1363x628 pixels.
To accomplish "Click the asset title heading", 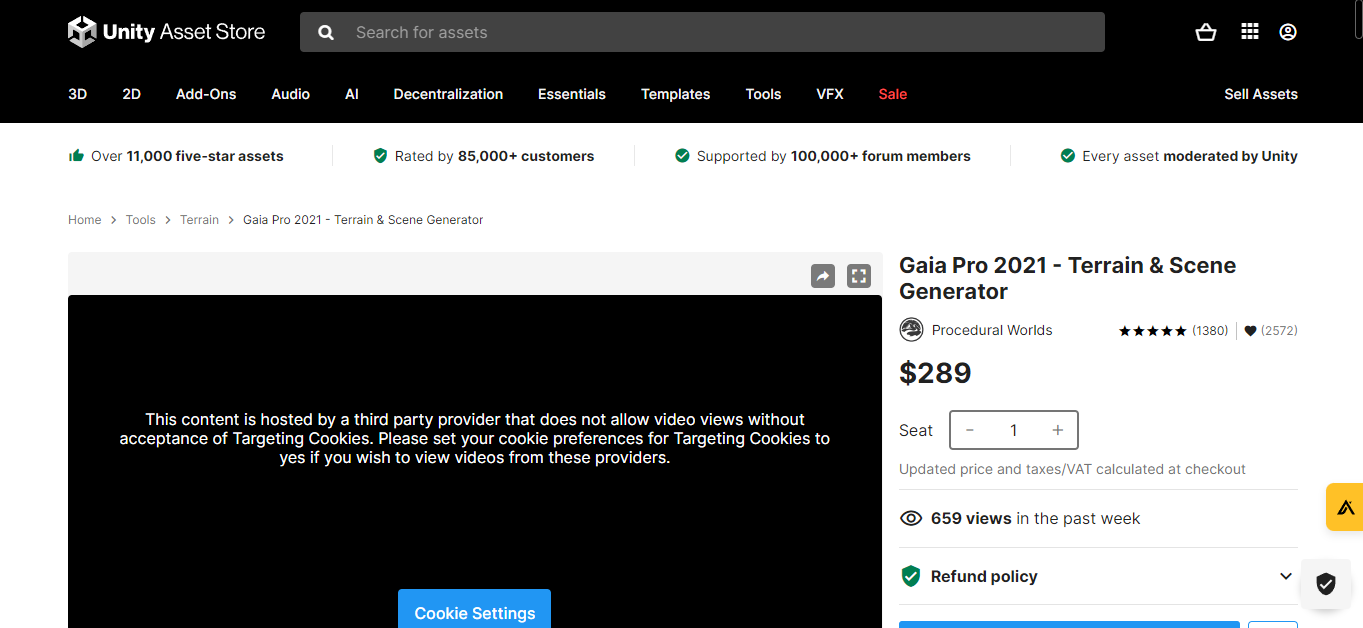I will click(1068, 278).
